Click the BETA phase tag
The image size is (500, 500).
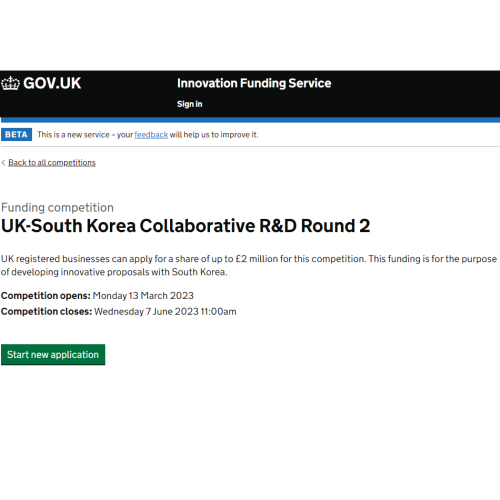coord(16,135)
